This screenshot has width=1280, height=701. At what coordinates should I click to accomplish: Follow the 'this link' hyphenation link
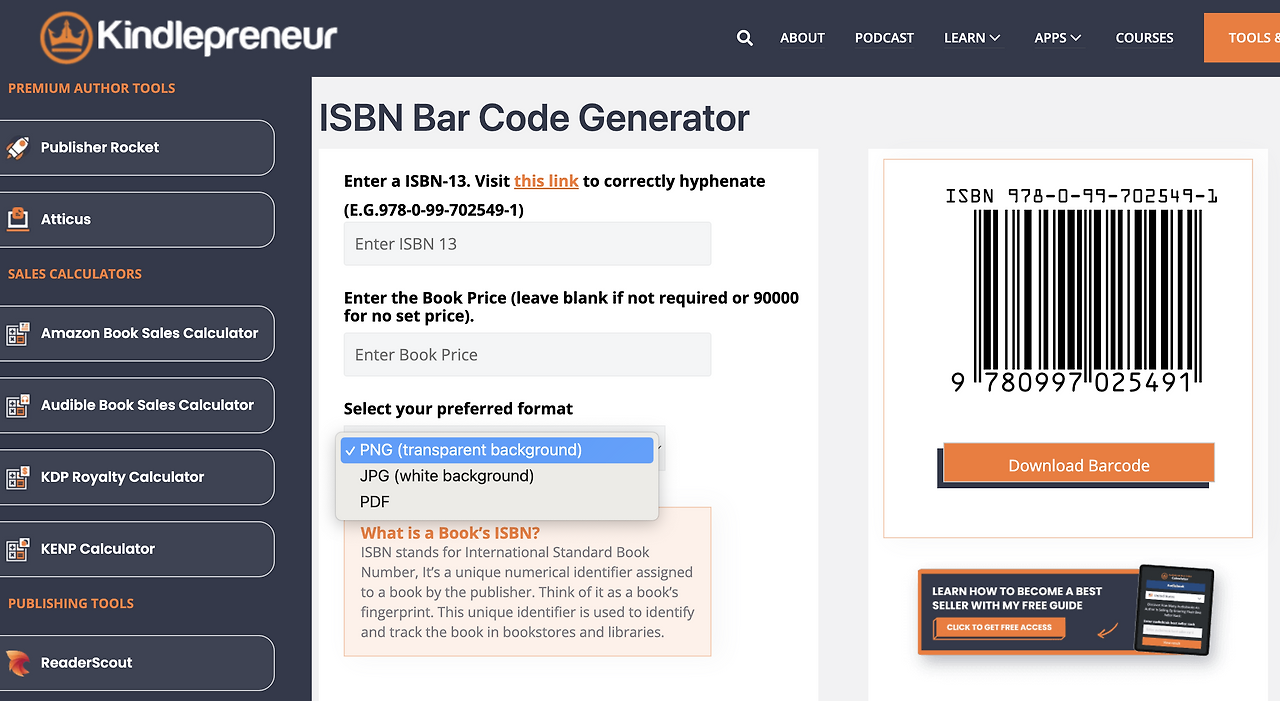point(546,181)
